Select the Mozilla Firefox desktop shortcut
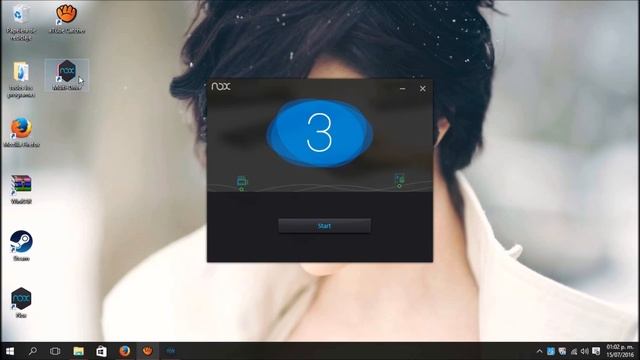Viewport: 640px width, 360px height. (21, 133)
